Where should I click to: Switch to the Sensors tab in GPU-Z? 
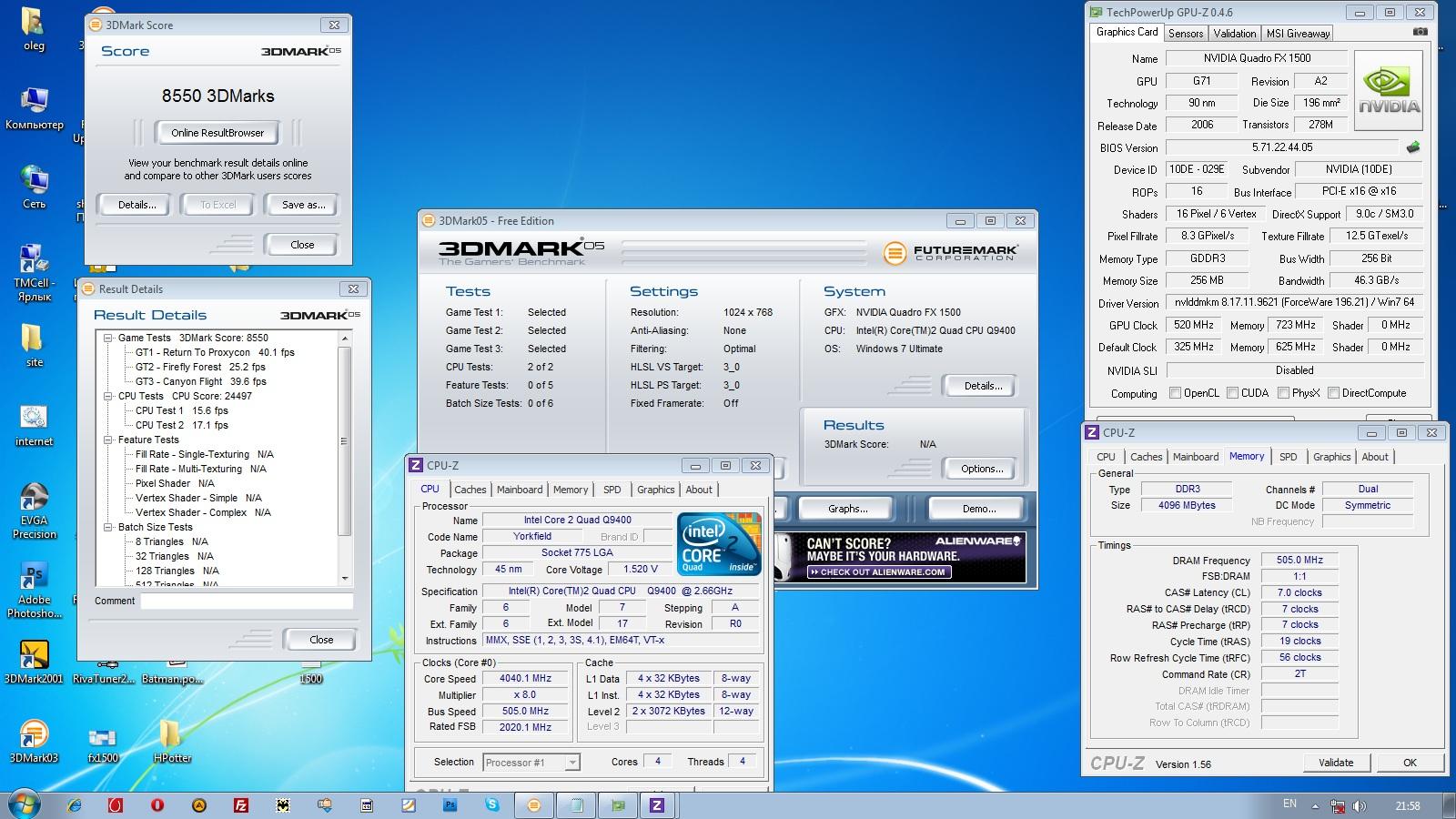click(x=1186, y=34)
